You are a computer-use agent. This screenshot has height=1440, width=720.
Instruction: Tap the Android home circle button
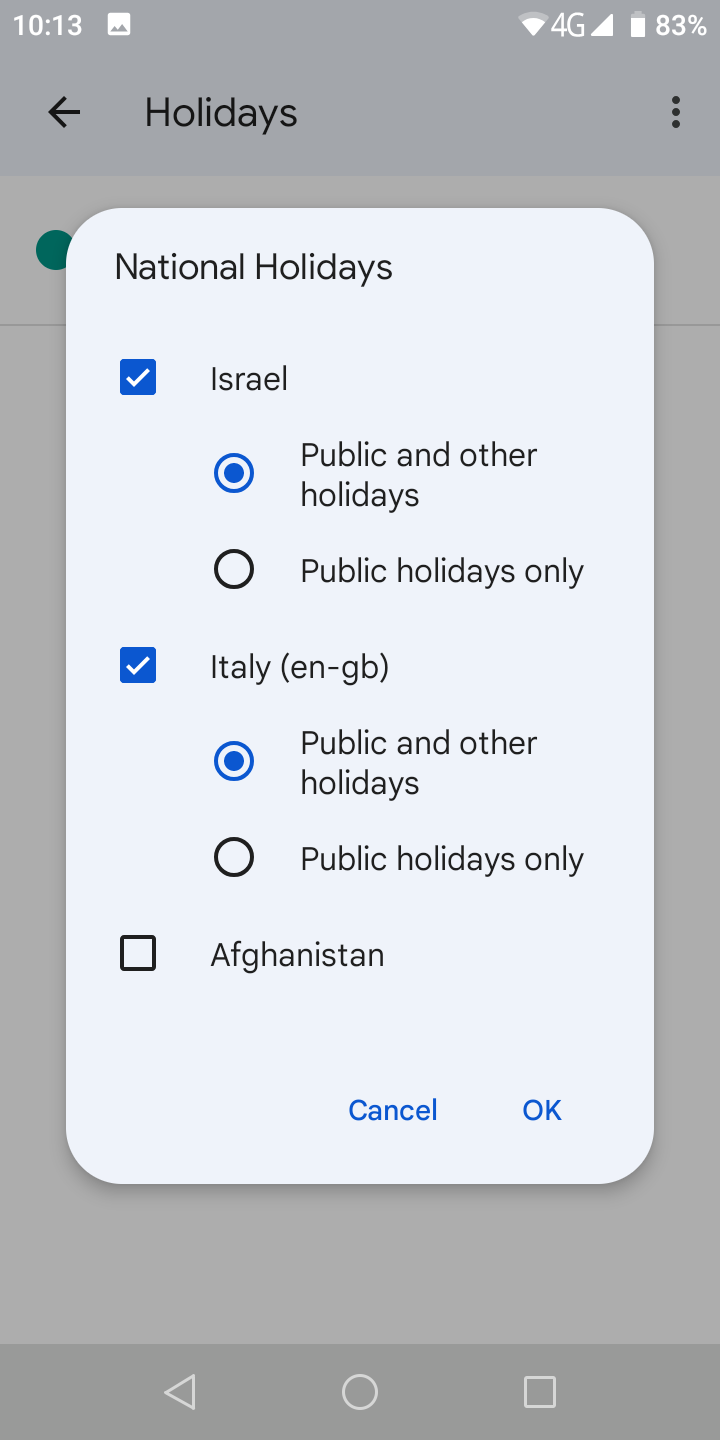coord(360,1391)
